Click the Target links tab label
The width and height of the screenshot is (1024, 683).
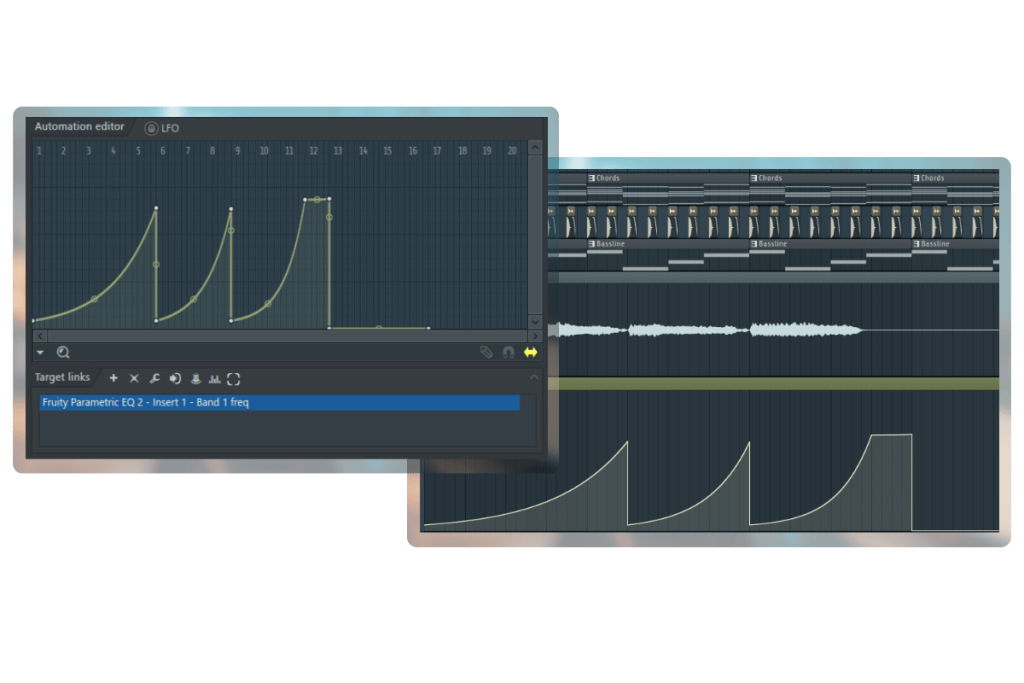coord(62,377)
